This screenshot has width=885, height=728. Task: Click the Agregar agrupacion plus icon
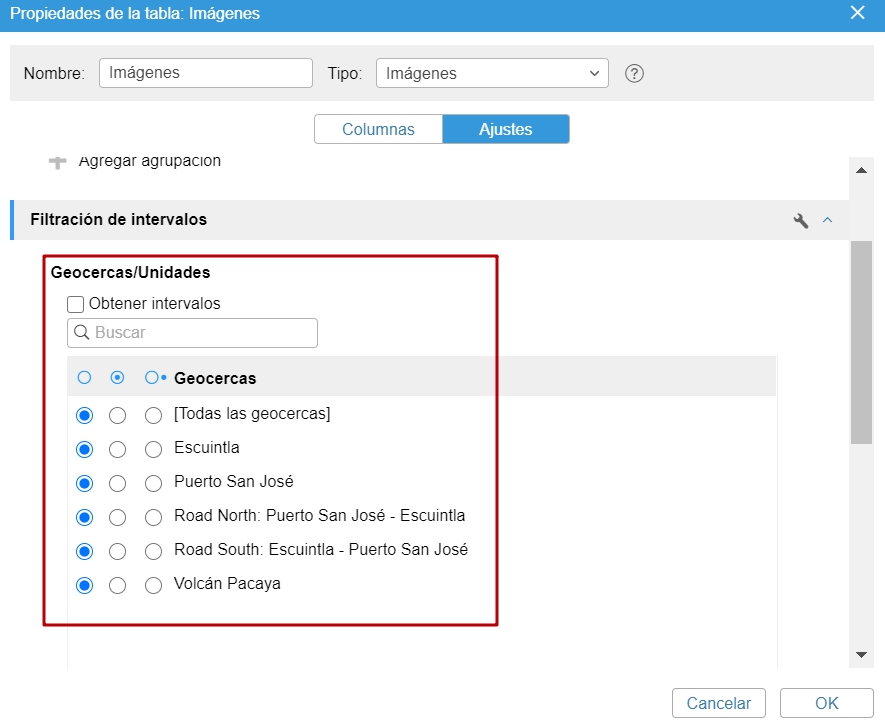pos(57,160)
